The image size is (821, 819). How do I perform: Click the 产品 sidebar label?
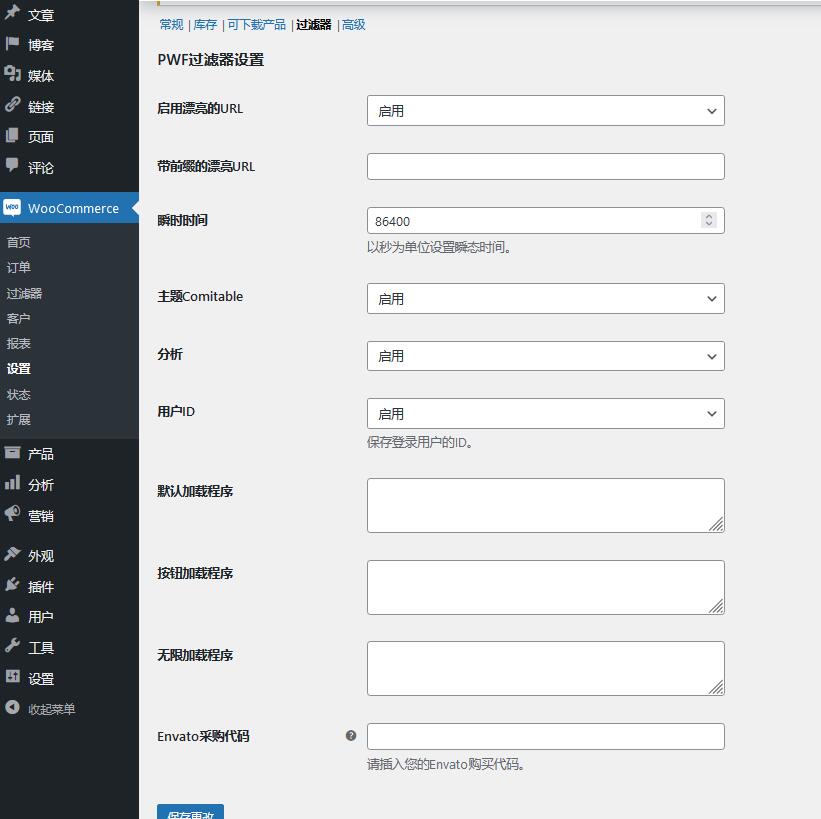(x=41, y=454)
